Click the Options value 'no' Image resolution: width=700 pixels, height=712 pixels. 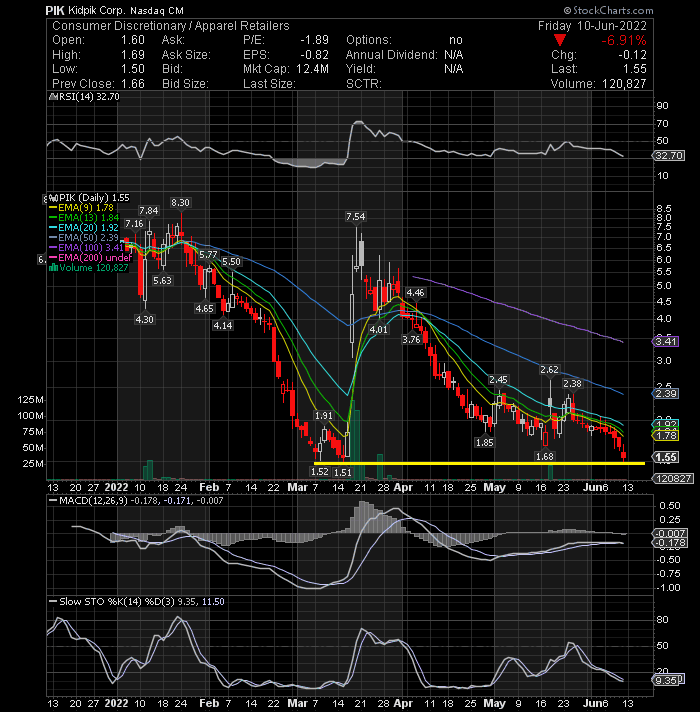(x=456, y=40)
